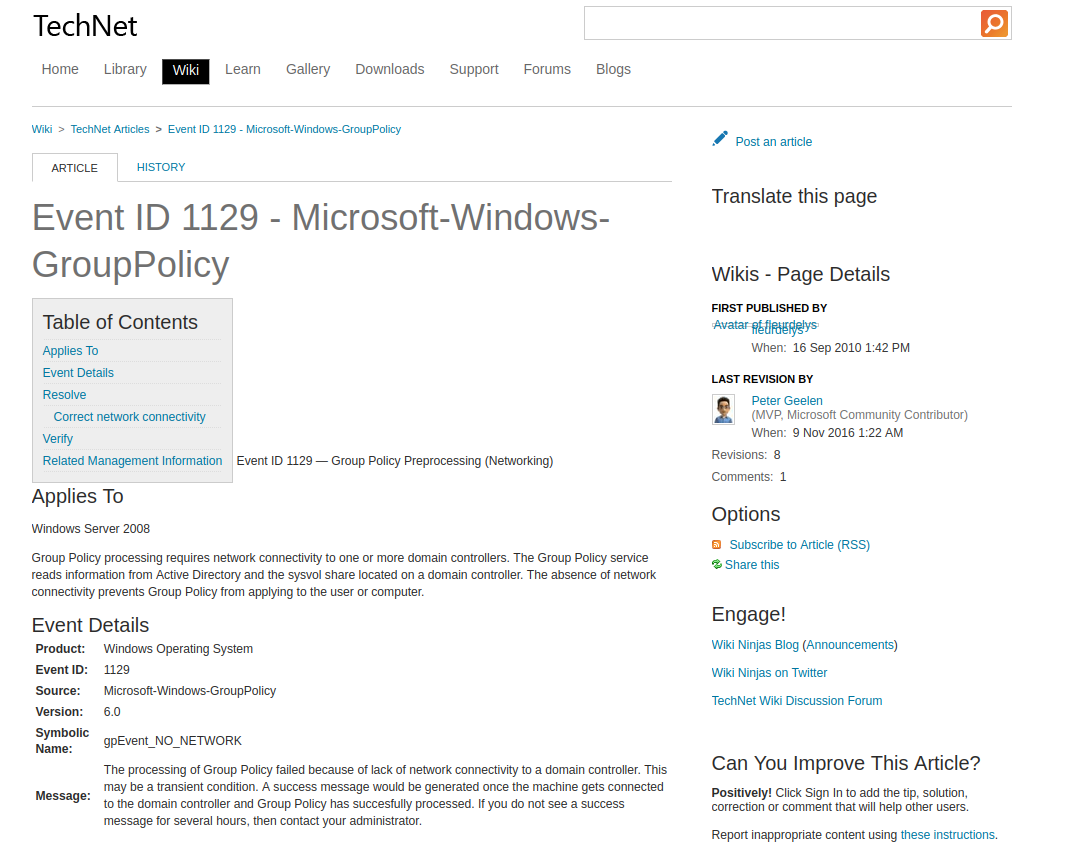Click the TechNet logo
The height and width of the screenshot is (856, 1080).
(85, 26)
